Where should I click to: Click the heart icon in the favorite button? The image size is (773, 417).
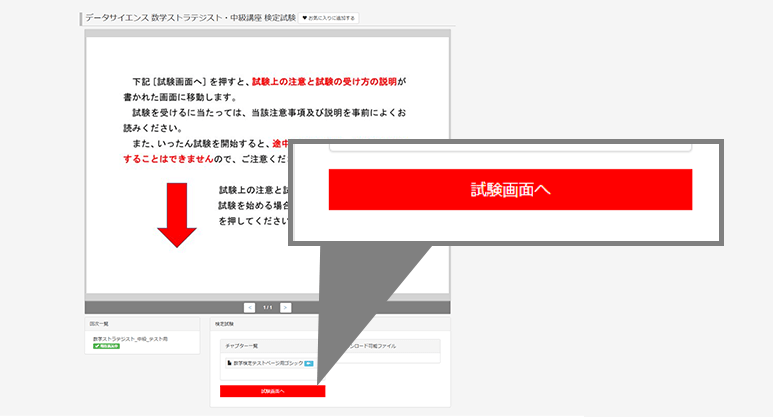306,18
